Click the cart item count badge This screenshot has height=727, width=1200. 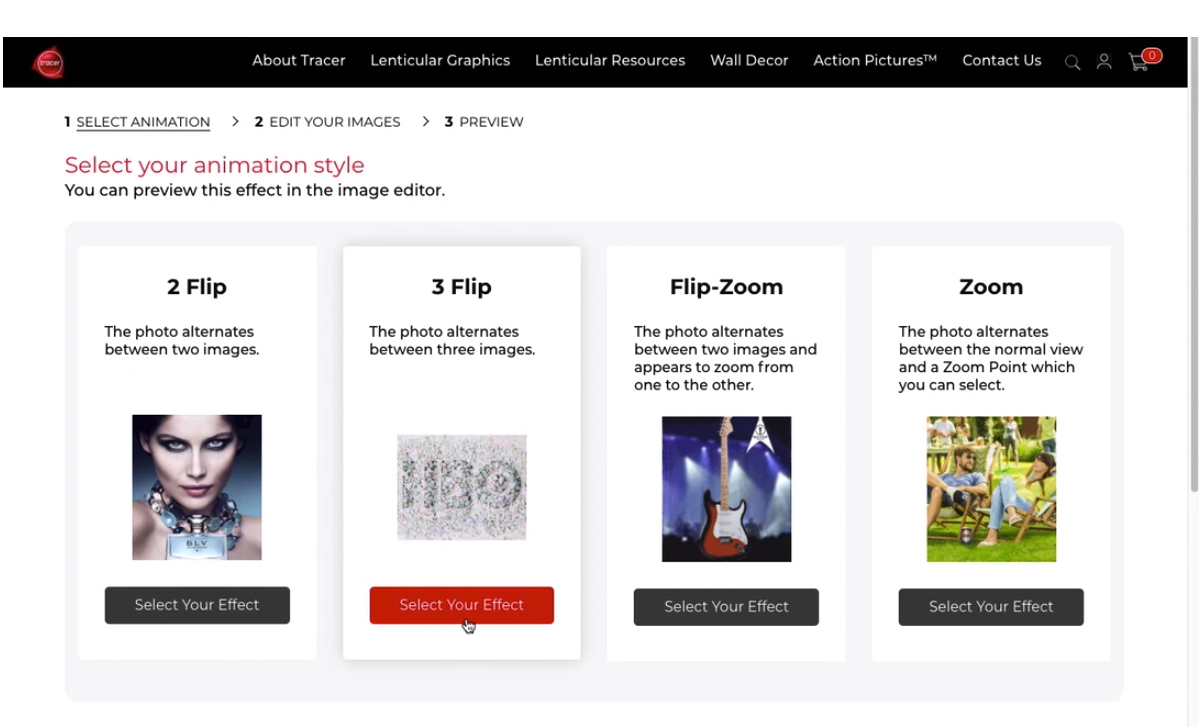click(1152, 56)
